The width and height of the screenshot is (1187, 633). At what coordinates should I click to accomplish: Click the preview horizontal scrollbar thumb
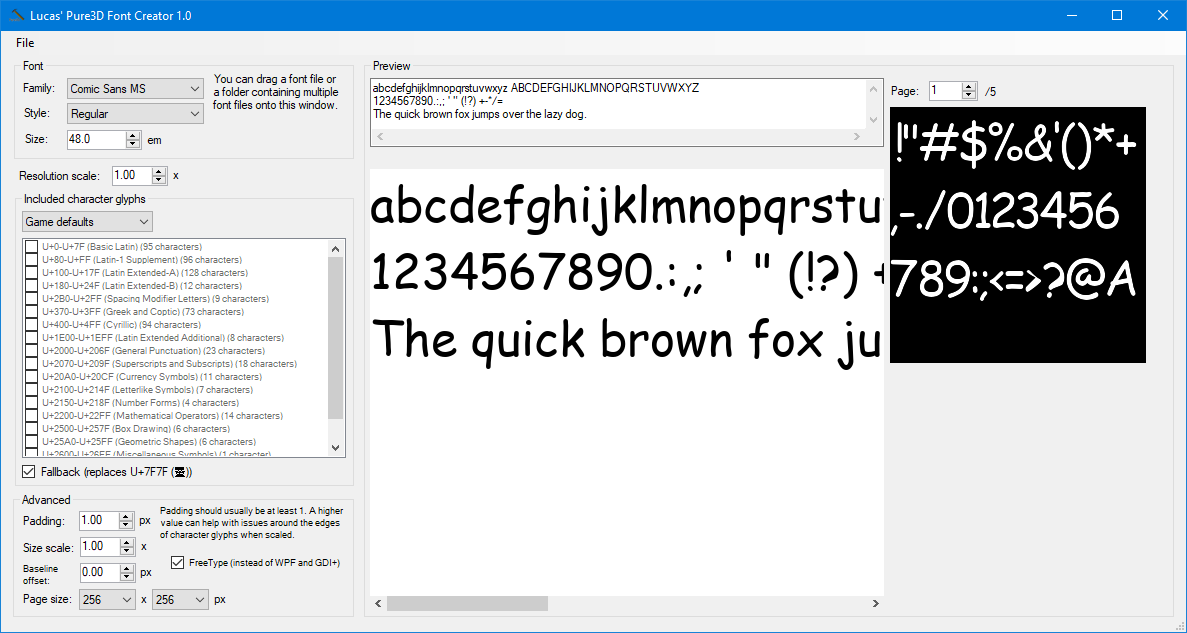467,604
